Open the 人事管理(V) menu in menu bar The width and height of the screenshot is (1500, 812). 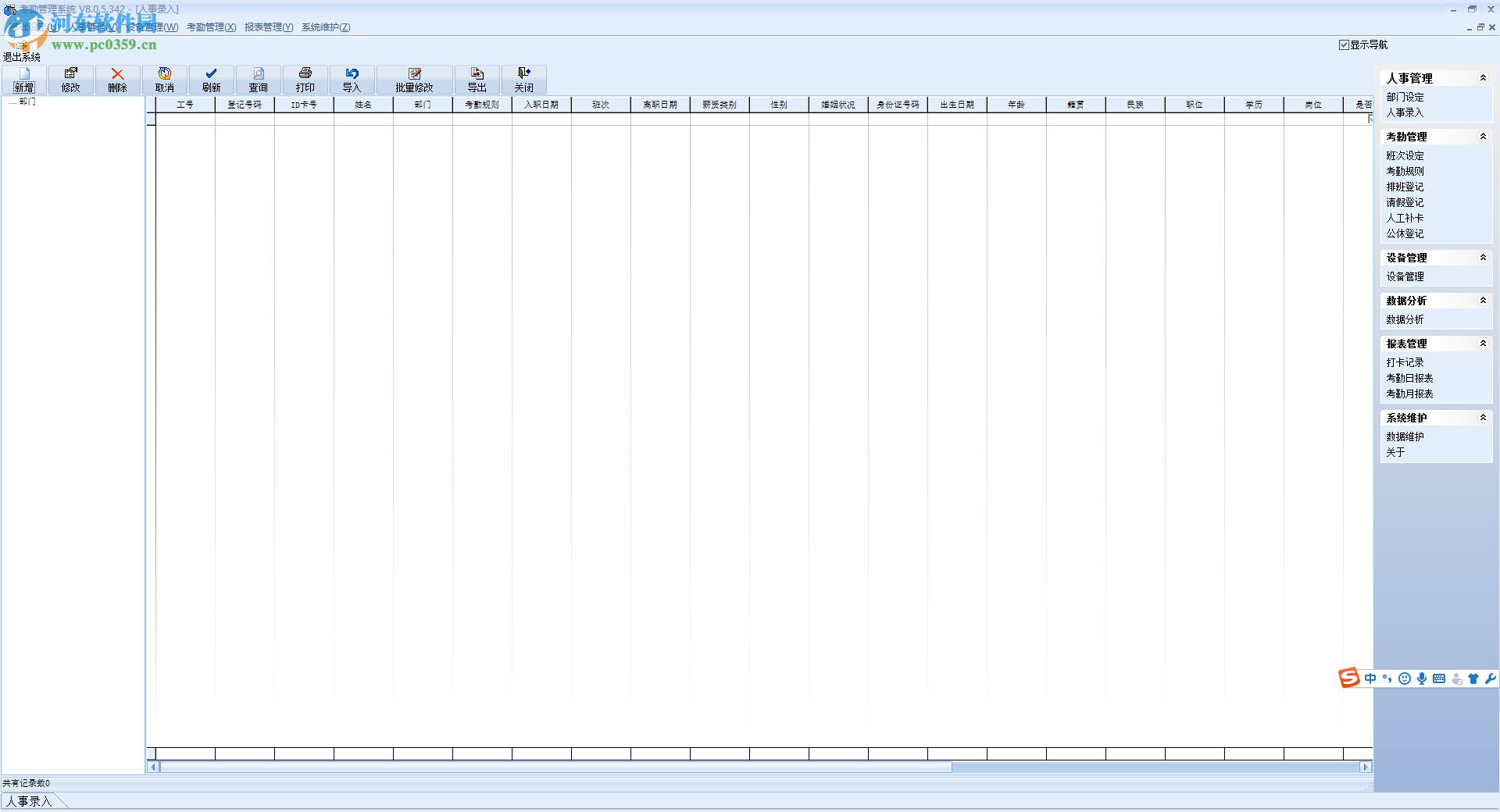[x=93, y=27]
